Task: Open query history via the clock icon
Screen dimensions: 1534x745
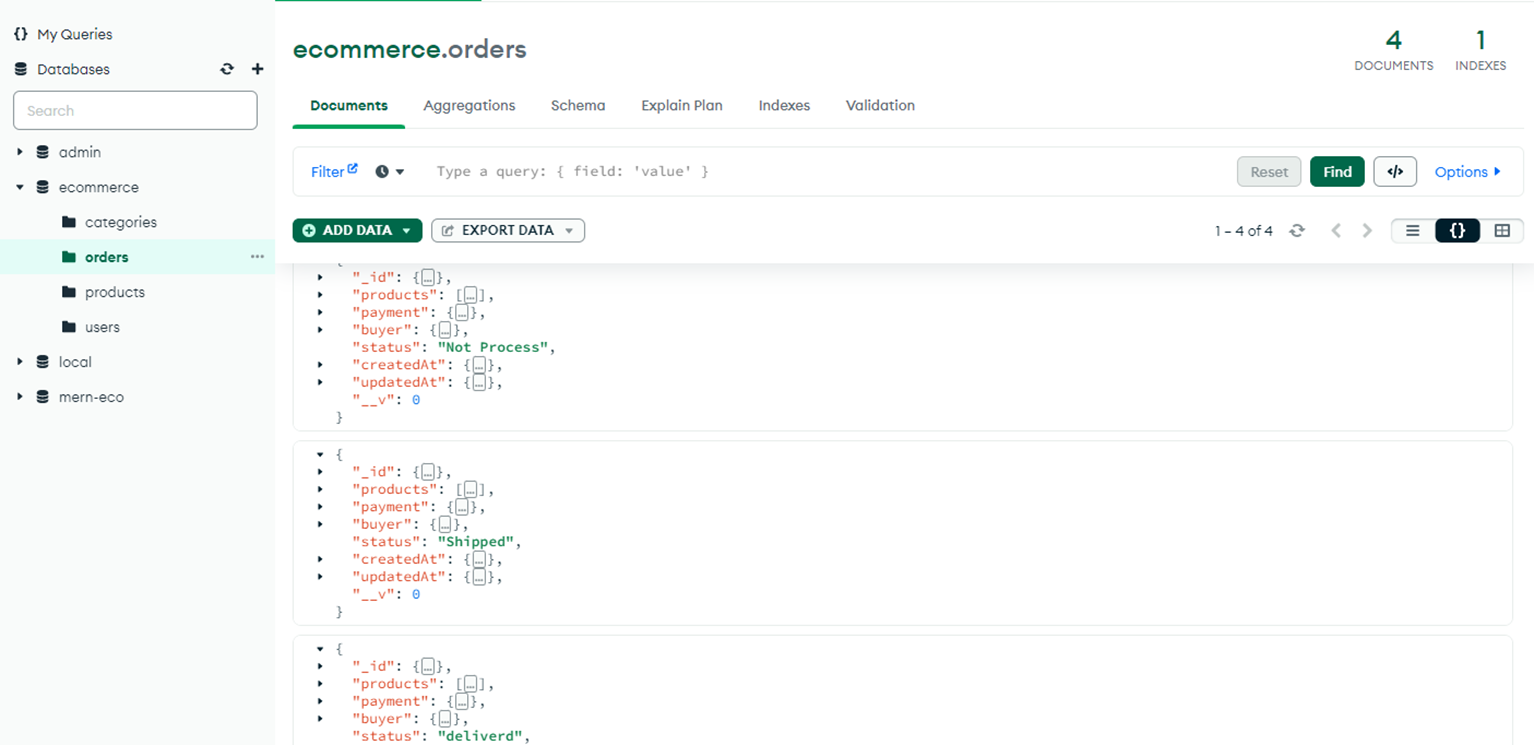Action: (381, 171)
